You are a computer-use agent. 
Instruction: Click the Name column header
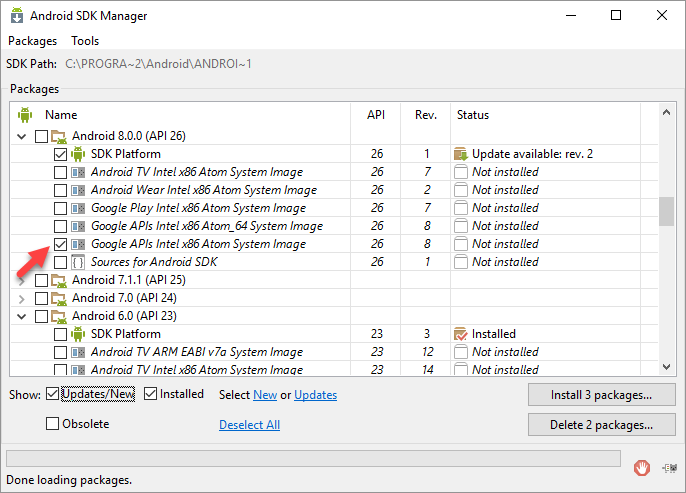61,115
